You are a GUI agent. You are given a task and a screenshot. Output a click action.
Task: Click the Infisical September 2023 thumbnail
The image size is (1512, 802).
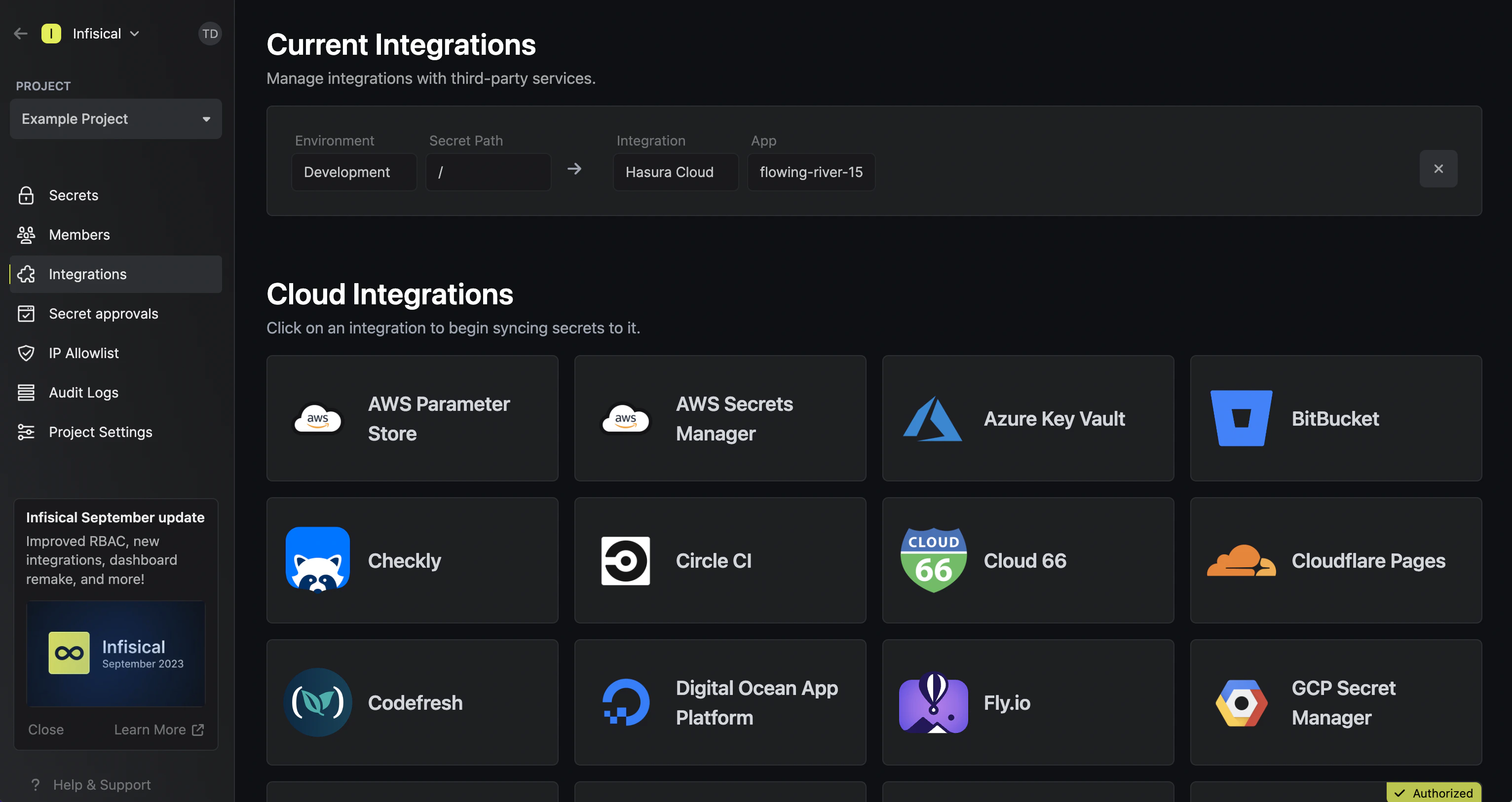[x=115, y=653]
